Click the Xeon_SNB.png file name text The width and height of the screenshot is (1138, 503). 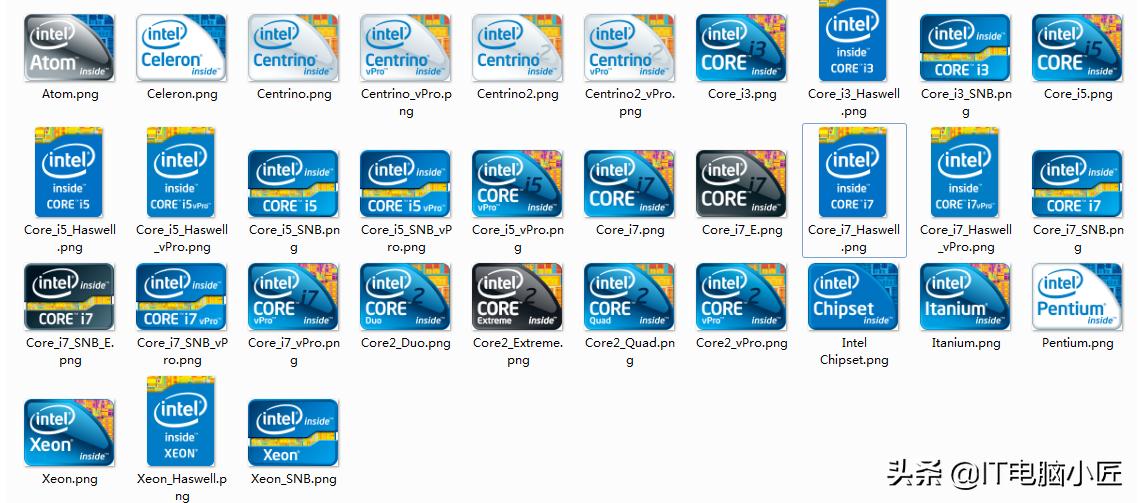[x=294, y=479]
